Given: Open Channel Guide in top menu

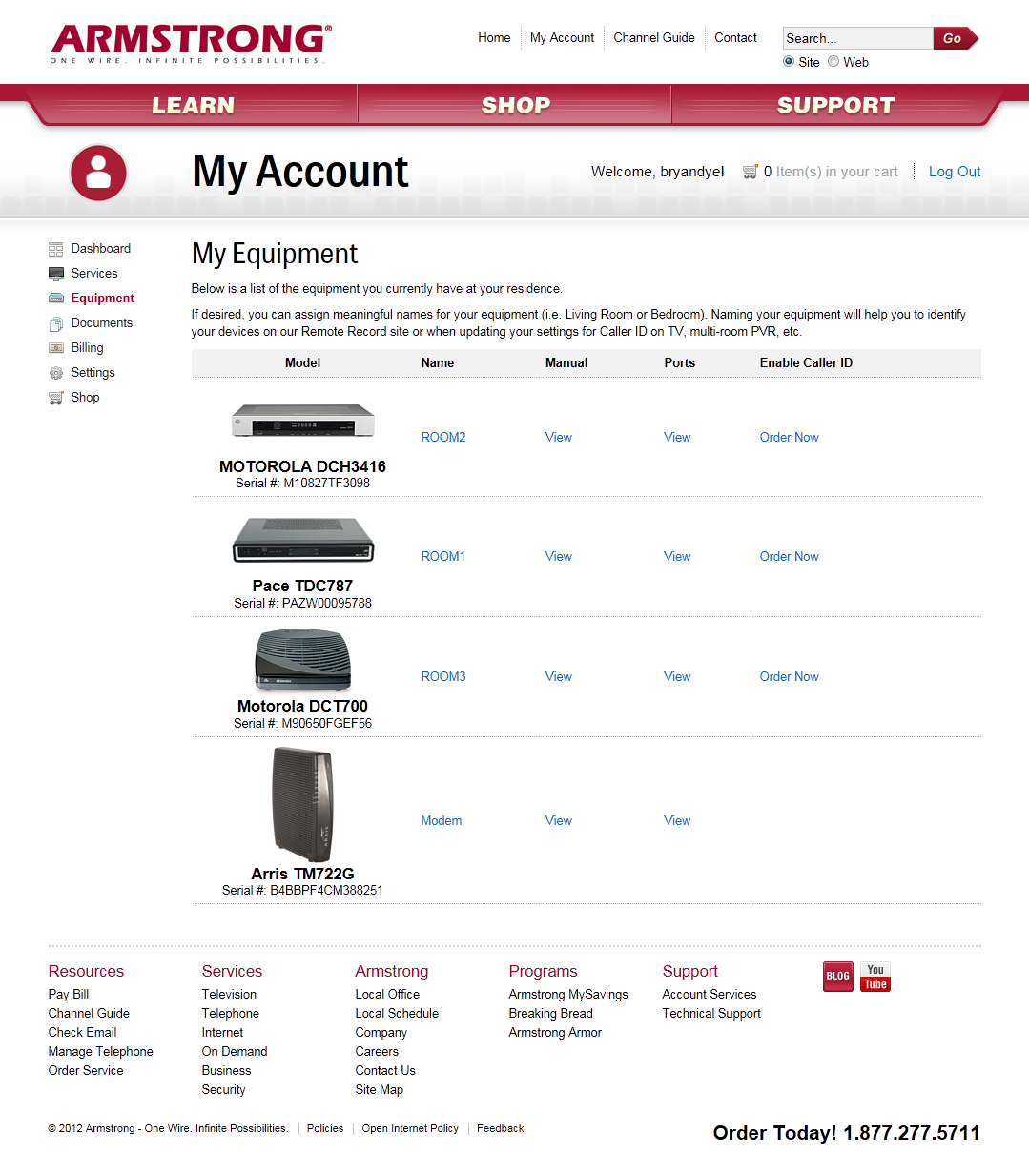Looking at the screenshot, I should pos(654,38).
